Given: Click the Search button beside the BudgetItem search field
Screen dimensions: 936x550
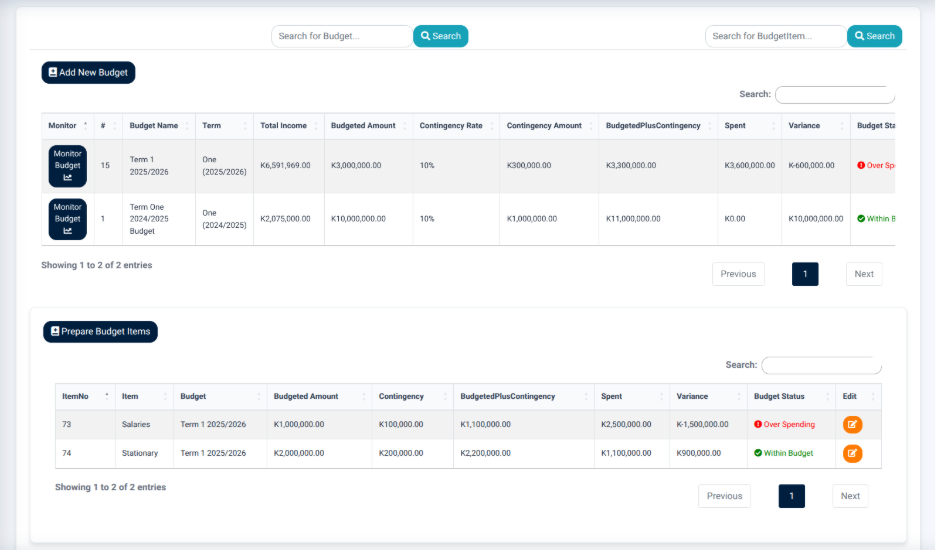Looking at the screenshot, I should coord(875,36).
